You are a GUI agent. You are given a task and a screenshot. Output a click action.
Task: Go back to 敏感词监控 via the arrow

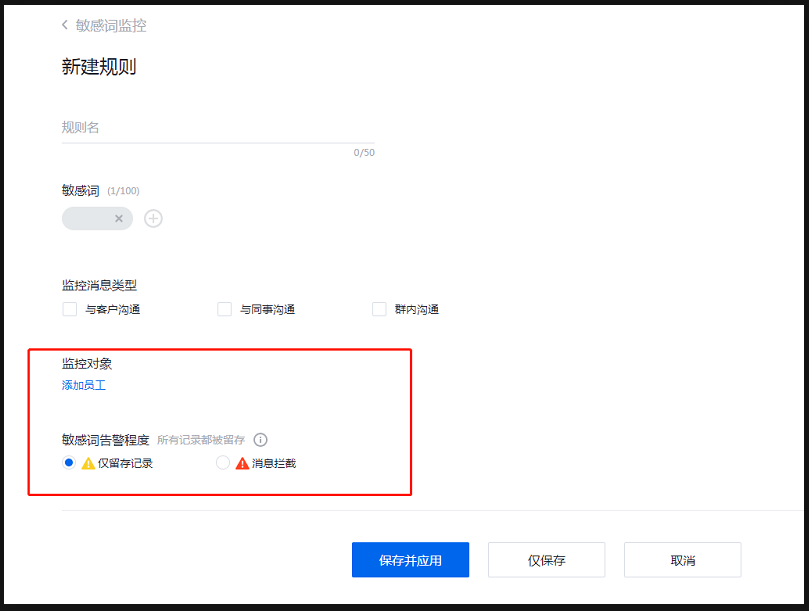[65, 25]
